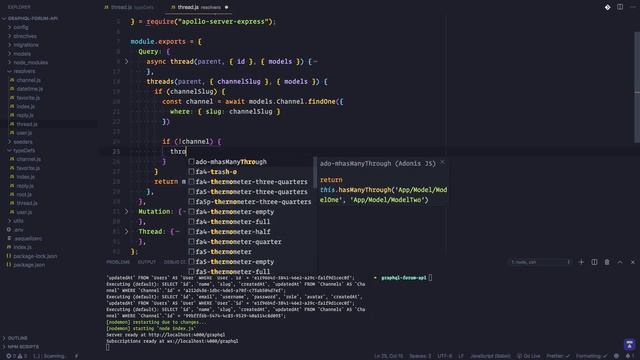The image size is (640, 360).
Task: Split the terminal pane
Action: pyautogui.click(x=594, y=262)
